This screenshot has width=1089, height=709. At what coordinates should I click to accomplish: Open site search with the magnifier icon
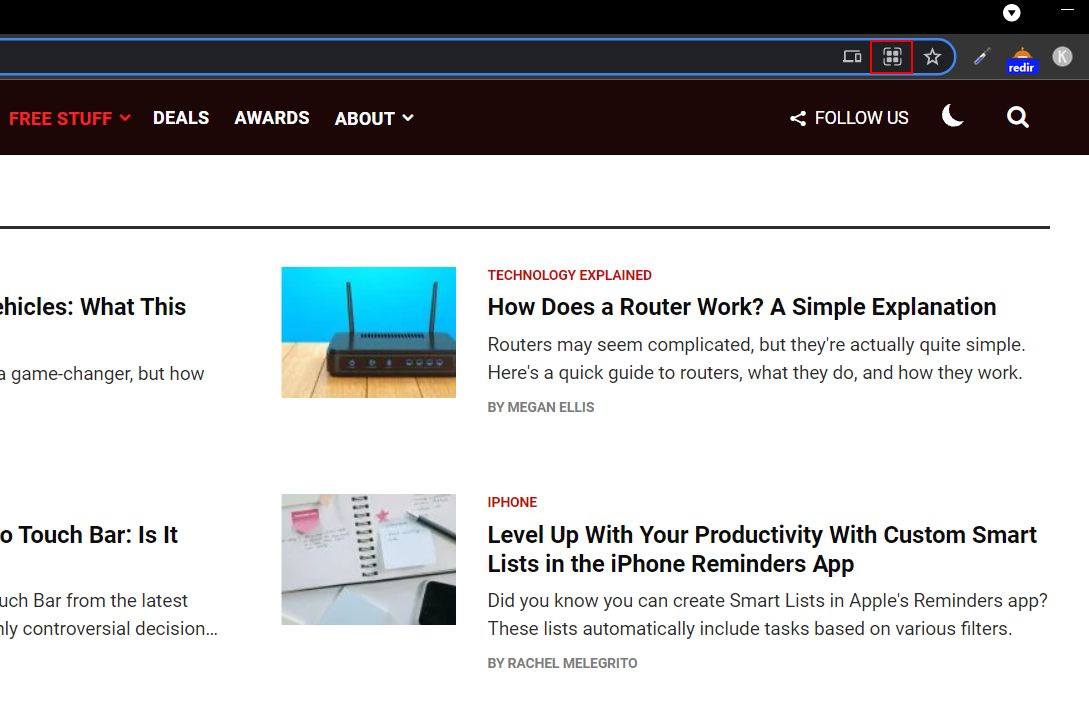pos(1017,117)
